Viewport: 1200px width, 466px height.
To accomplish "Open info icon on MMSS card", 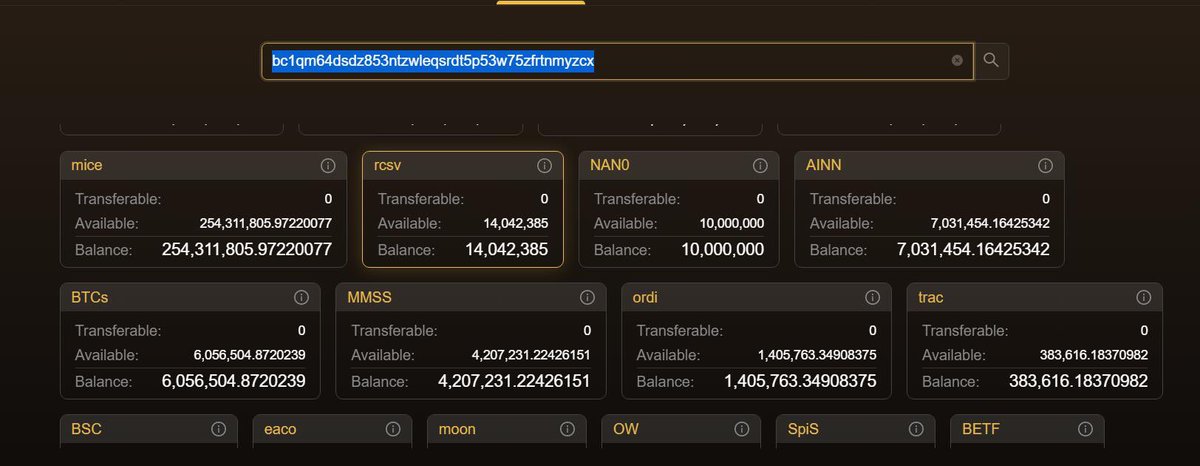I will (x=588, y=298).
